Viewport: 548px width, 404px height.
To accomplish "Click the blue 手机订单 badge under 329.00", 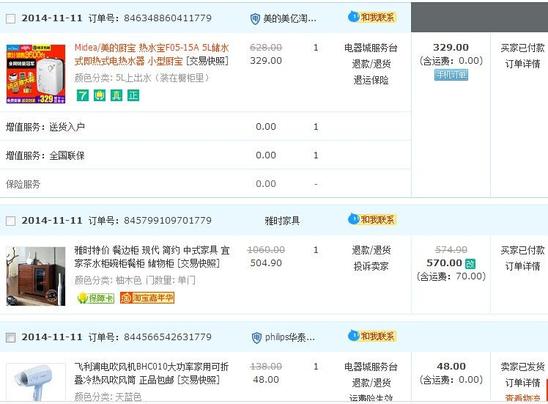I will (x=451, y=75).
